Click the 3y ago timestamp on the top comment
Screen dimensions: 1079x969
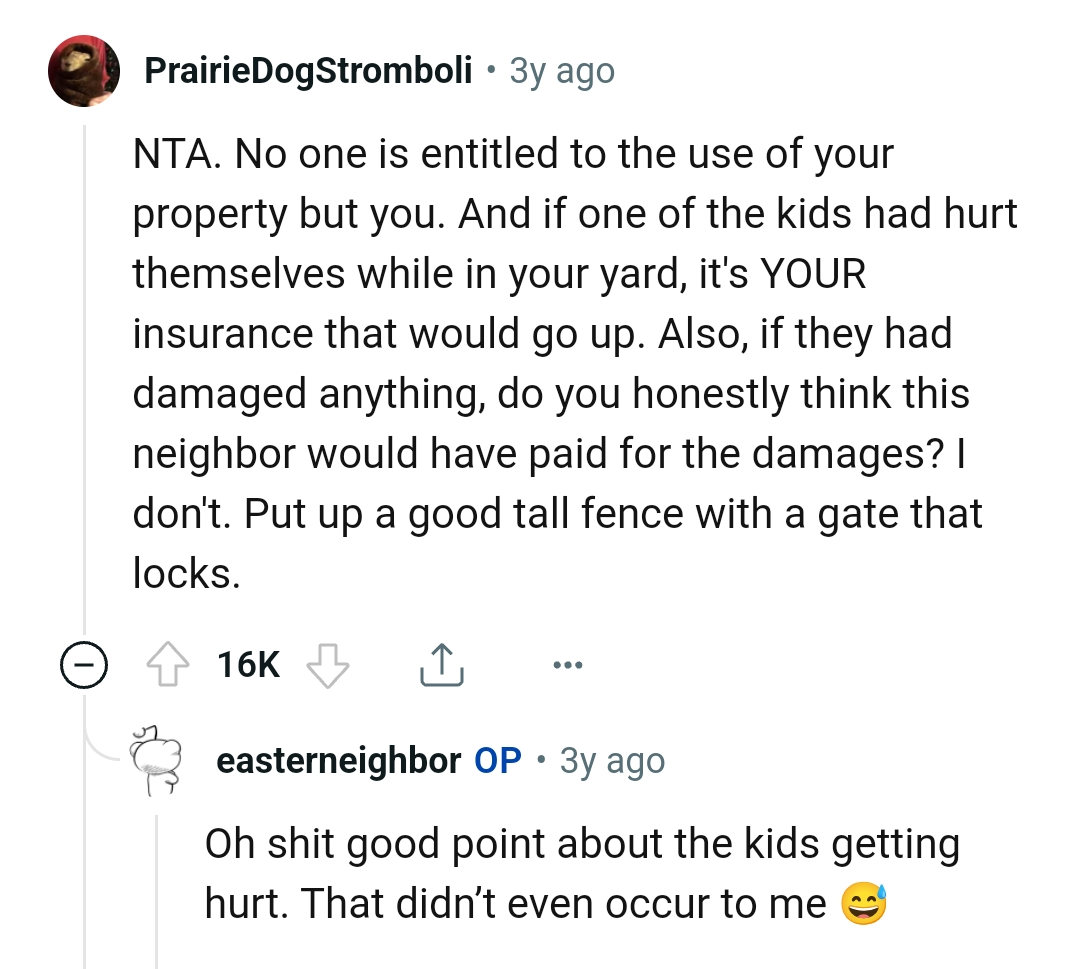point(562,70)
